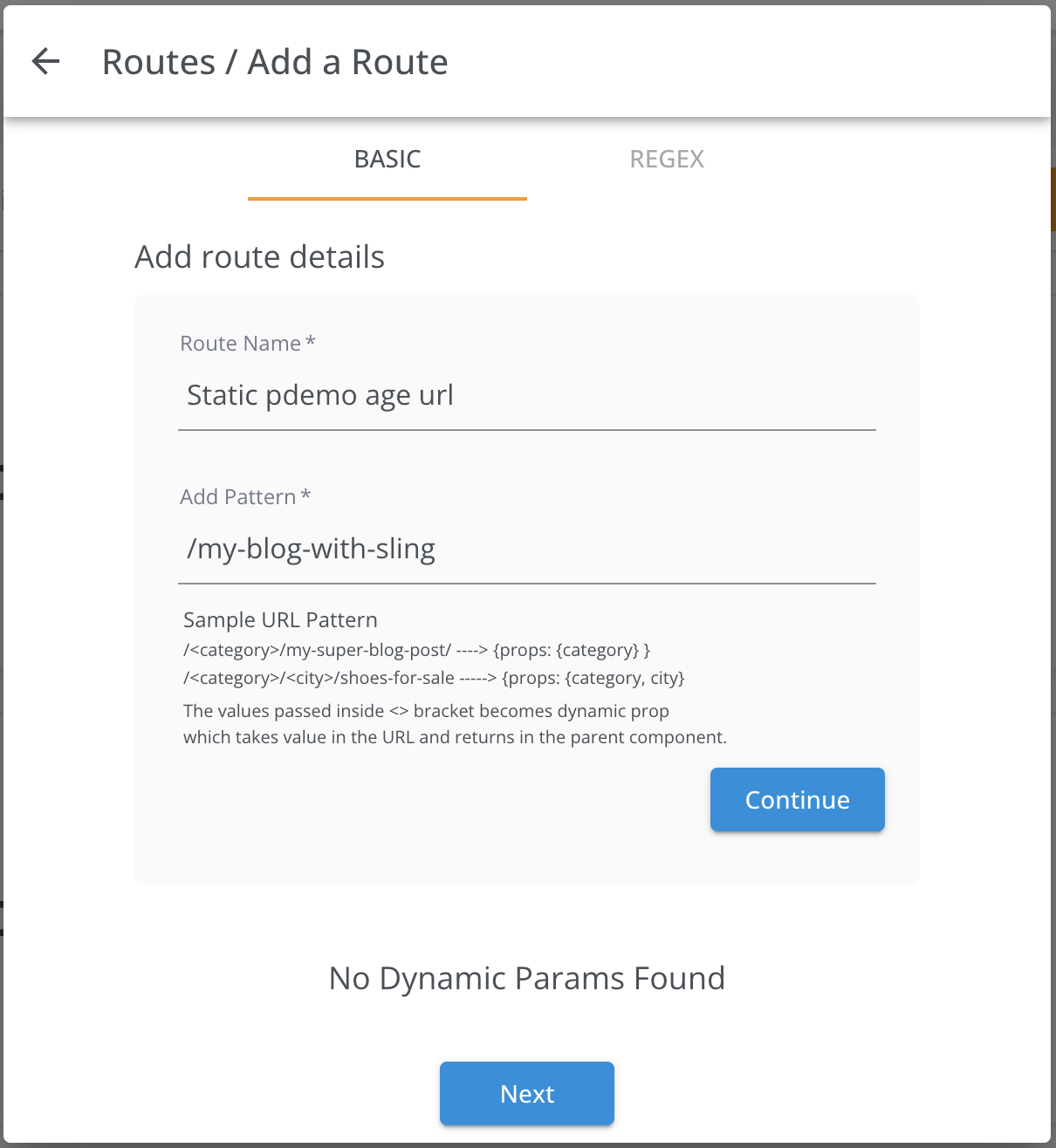The height and width of the screenshot is (1148, 1056).
Task: Click the text about values inside <> bracket
Action: pos(426,711)
